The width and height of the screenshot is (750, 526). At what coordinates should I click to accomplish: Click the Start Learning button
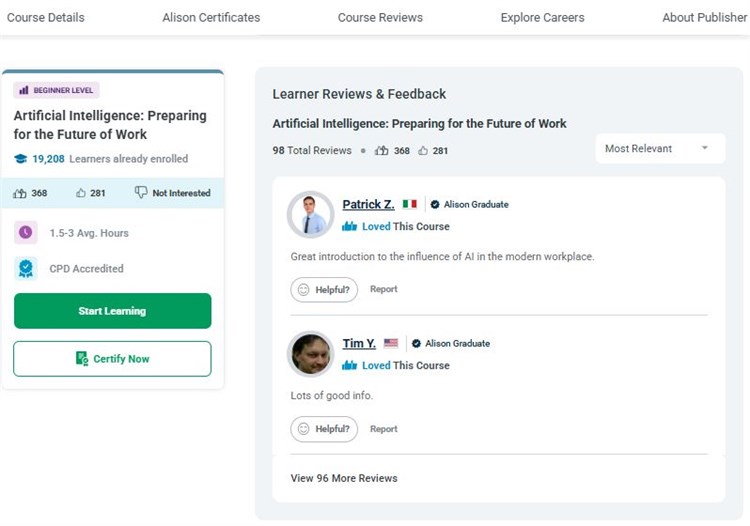tap(112, 311)
